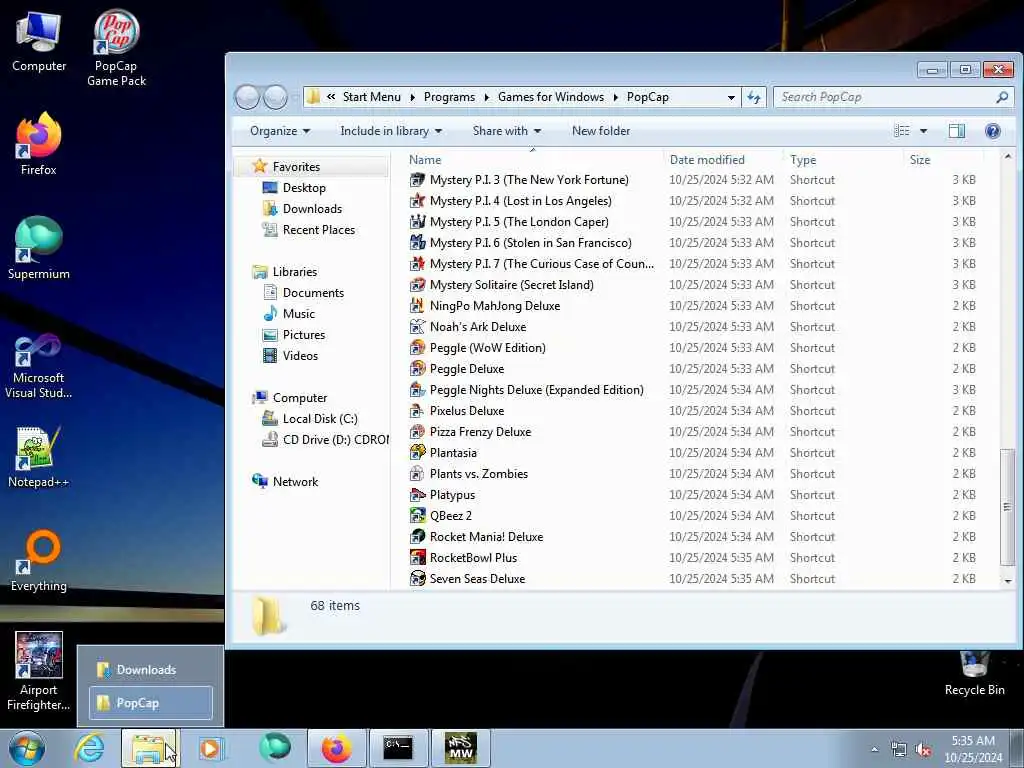Open the Windows Start orb
The width and height of the screenshot is (1024, 768).
click(x=27, y=748)
